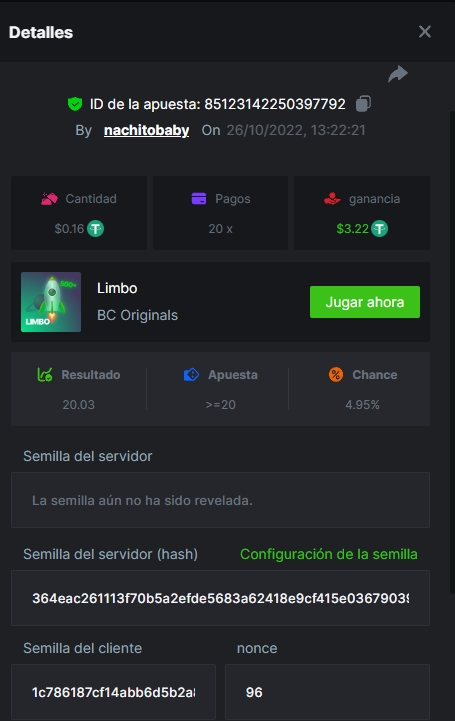Click the Semilla del cliente field

pyautogui.click(x=114, y=692)
